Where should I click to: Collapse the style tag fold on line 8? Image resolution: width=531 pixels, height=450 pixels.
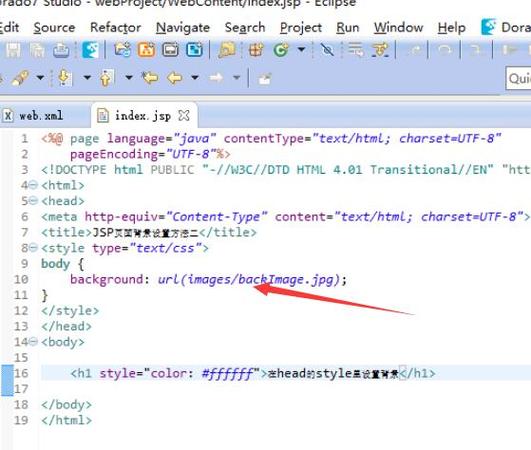(x=33, y=248)
